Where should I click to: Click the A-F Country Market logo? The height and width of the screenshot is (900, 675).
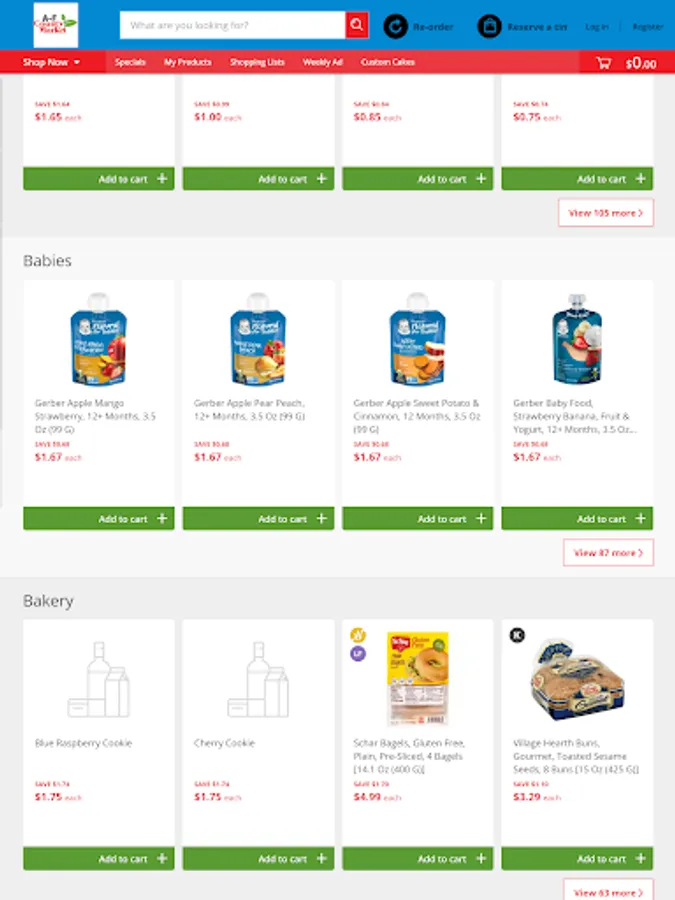(55, 25)
